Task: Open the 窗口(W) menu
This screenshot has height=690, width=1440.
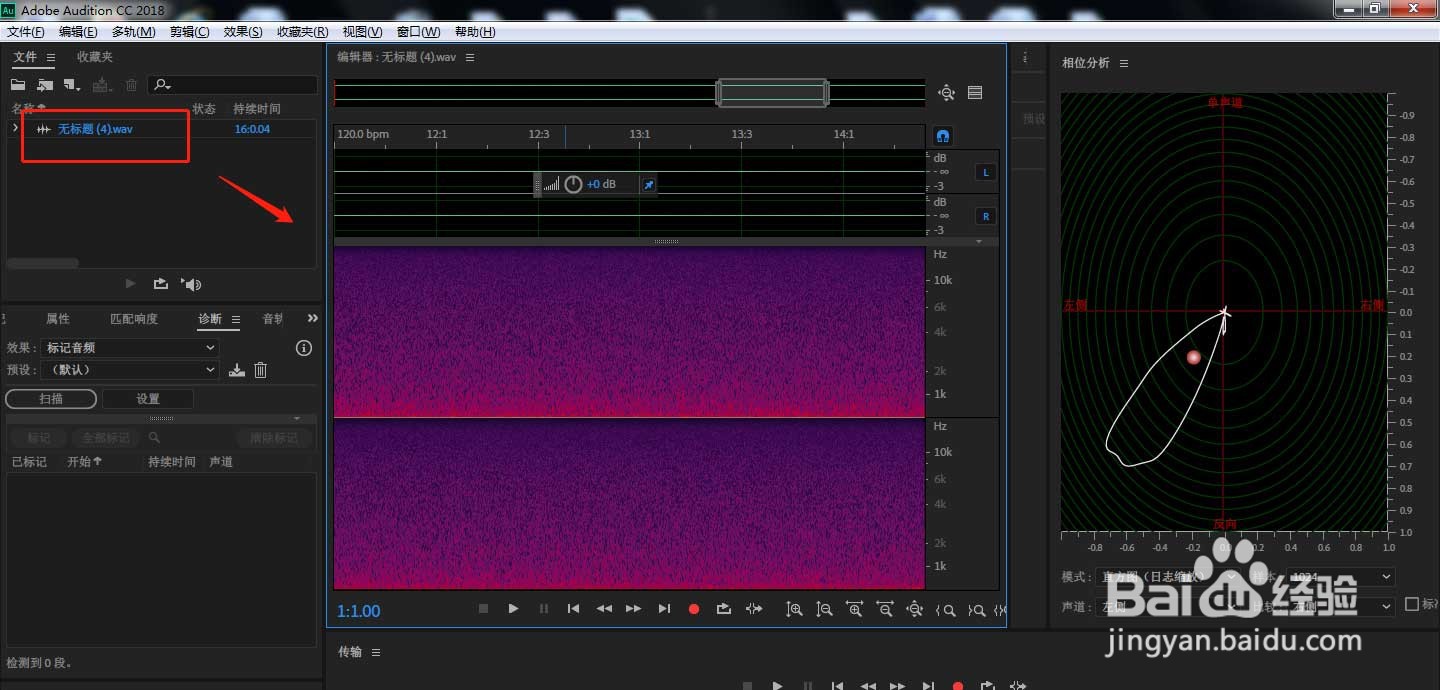Action: [418, 32]
